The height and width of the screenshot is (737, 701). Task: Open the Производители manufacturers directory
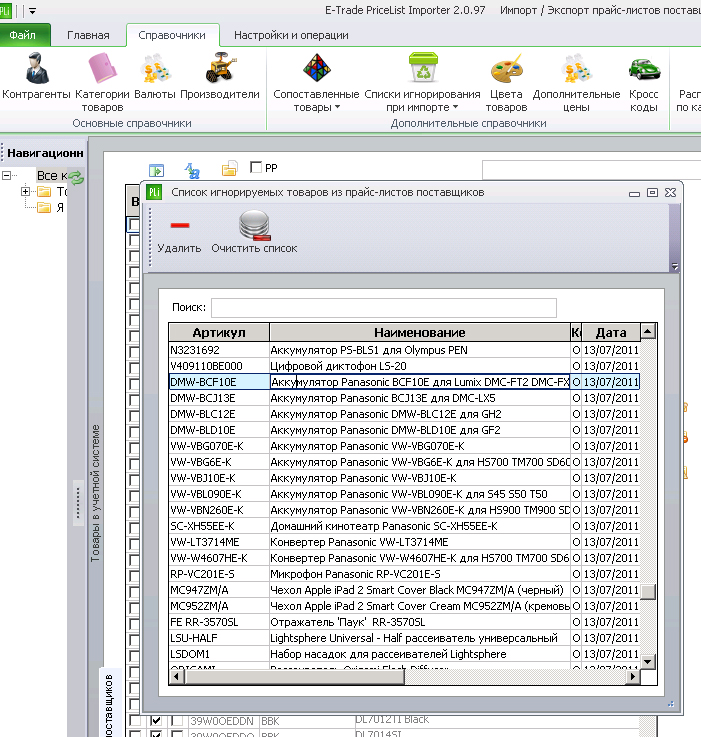coord(220,77)
